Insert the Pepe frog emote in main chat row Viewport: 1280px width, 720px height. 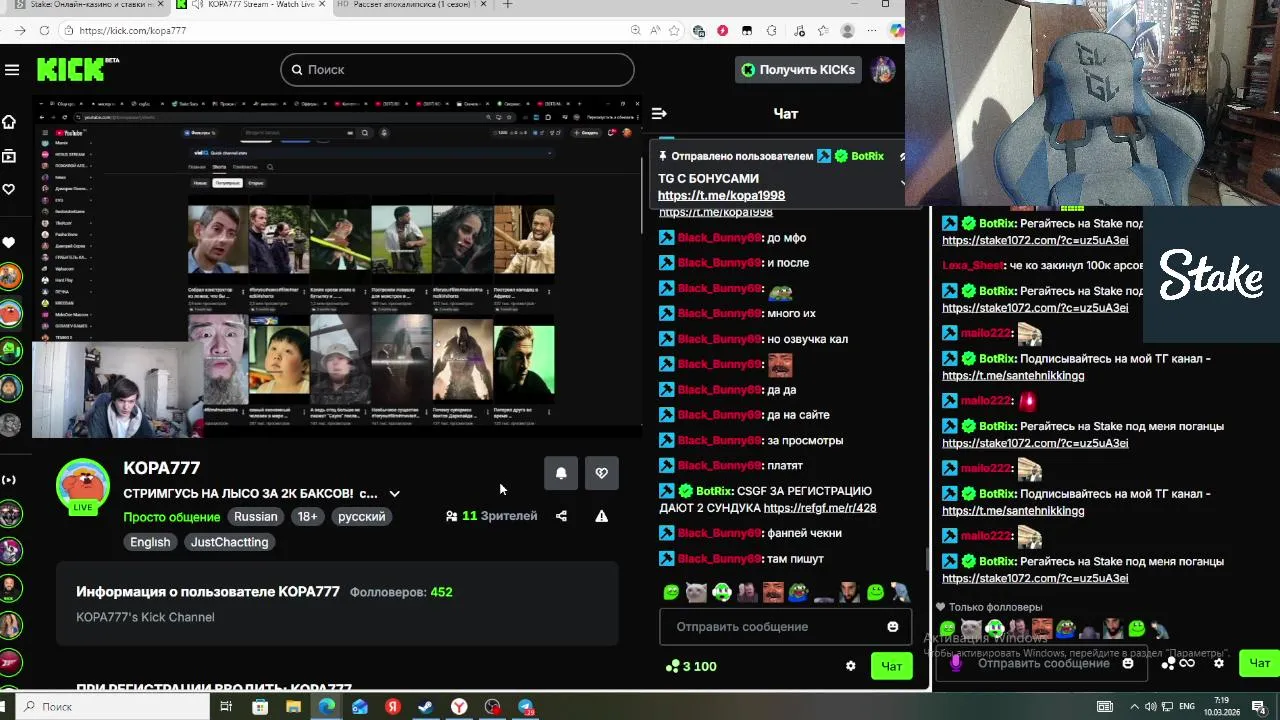798,592
